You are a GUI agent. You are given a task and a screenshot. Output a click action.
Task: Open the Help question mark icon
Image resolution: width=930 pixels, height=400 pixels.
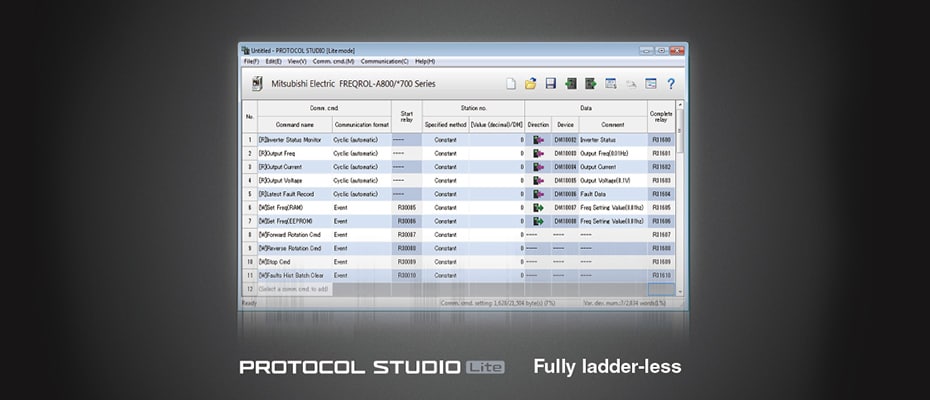pyautogui.click(x=671, y=83)
